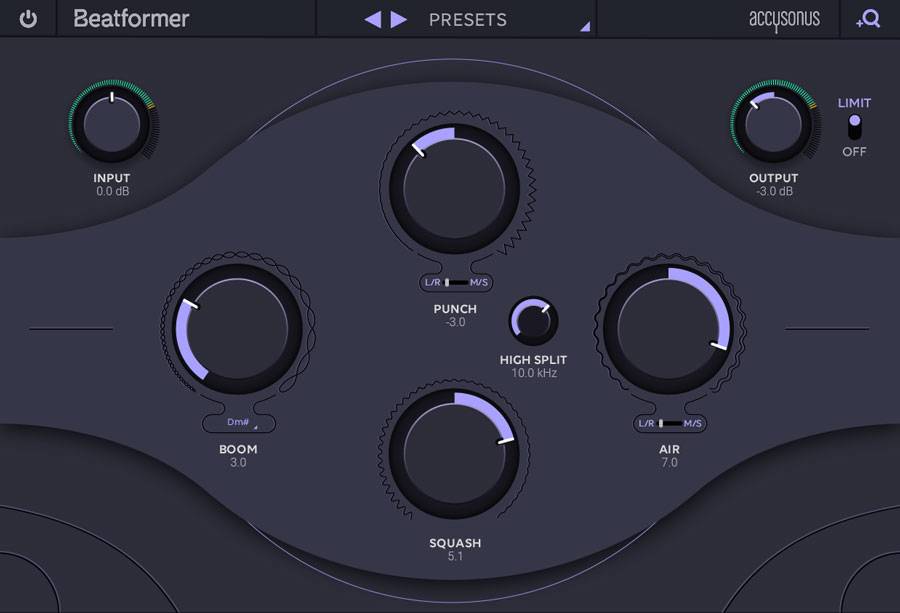Toggle Air L/R to M/S switch
The height and width of the screenshot is (613, 900).
tap(669, 423)
